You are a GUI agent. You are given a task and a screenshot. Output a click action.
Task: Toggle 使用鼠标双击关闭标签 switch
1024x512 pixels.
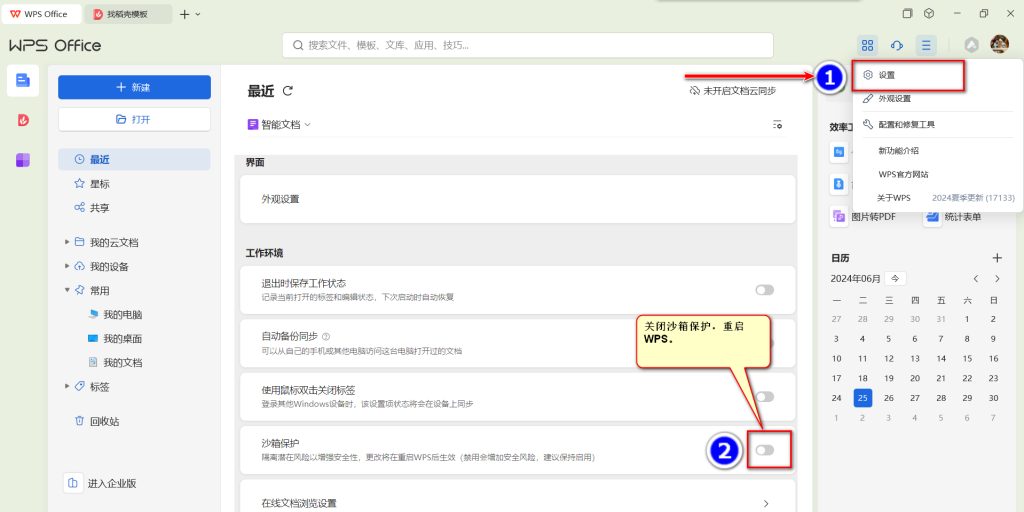[x=765, y=396]
